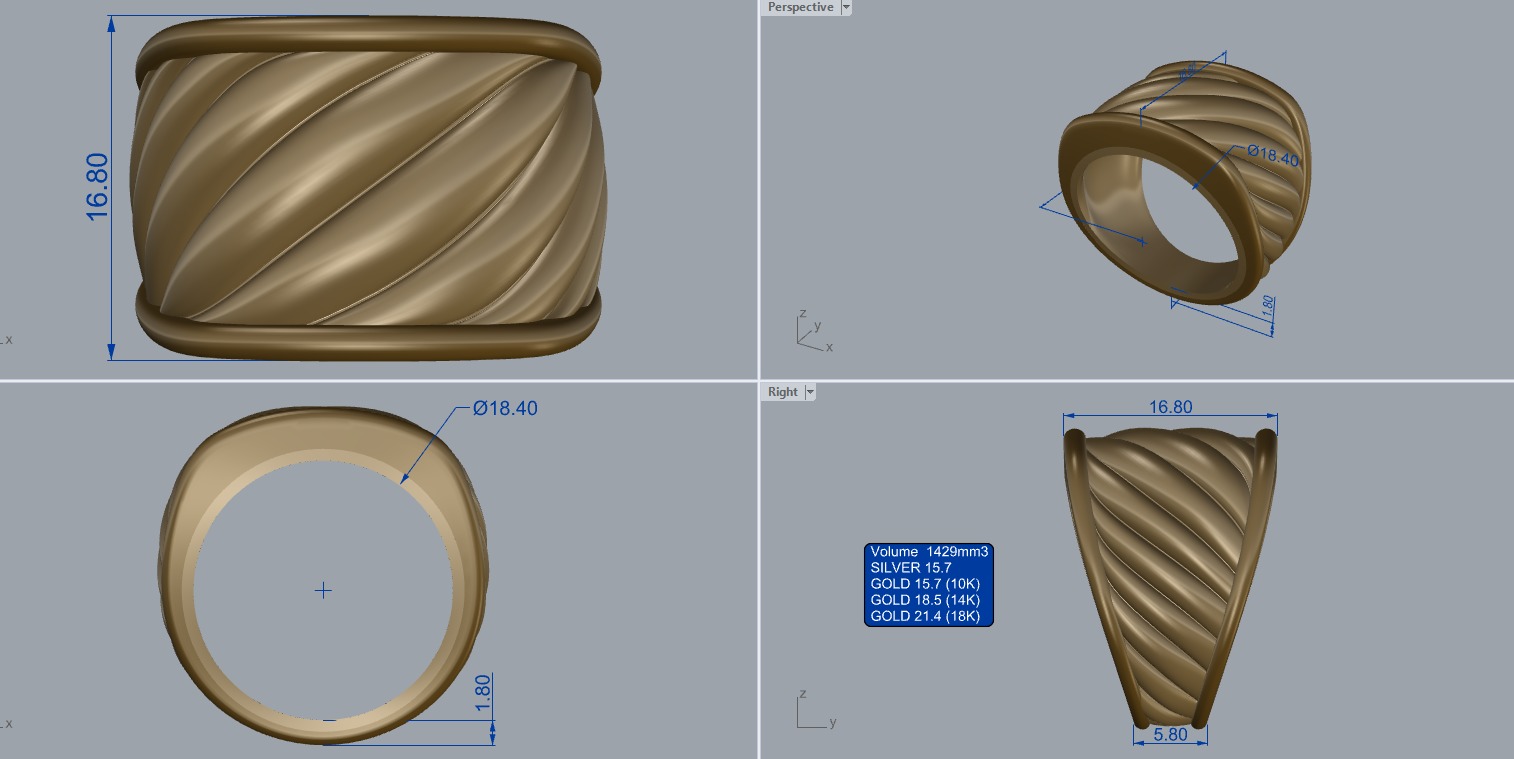Select the vertically rotated 16.80 dimension text
1514x759 pixels.
pos(98,185)
